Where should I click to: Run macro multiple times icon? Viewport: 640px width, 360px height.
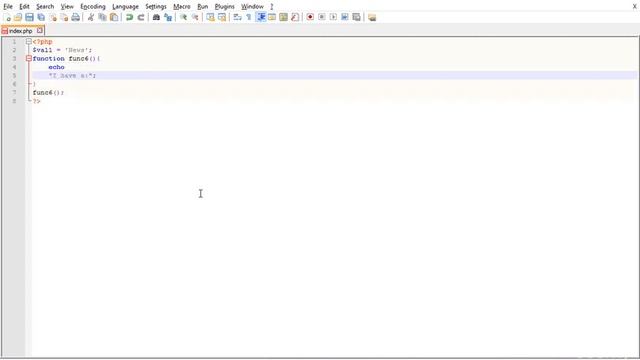coord(345,17)
